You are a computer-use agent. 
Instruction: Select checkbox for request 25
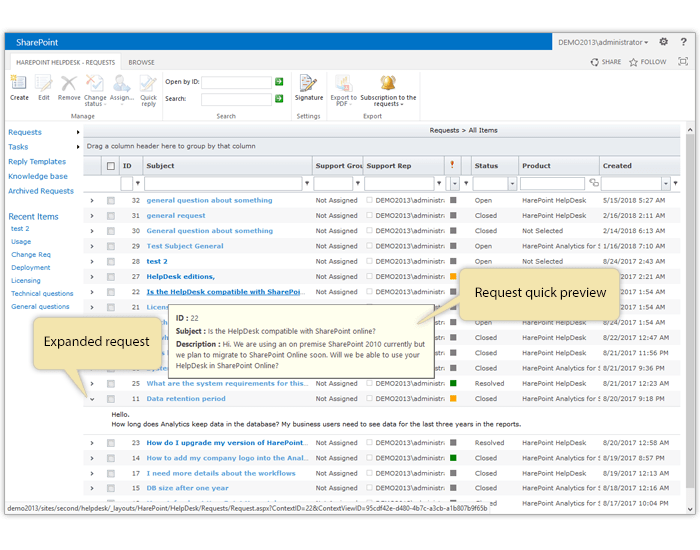111,384
